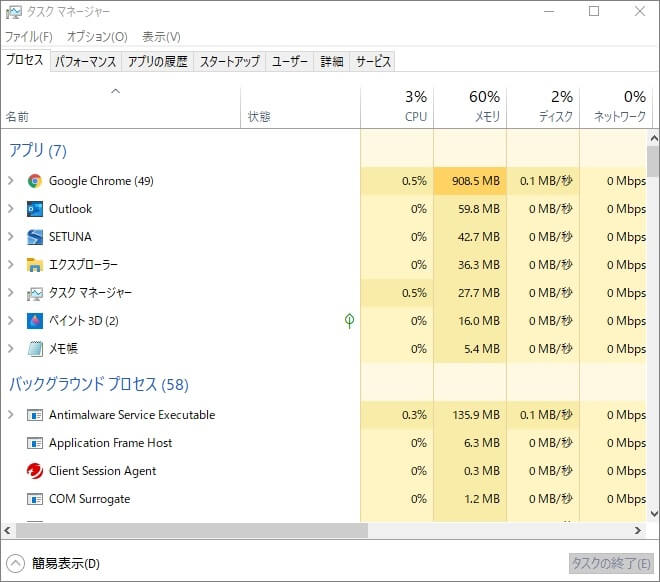Sort by the メモリ column header

click(470, 108)
